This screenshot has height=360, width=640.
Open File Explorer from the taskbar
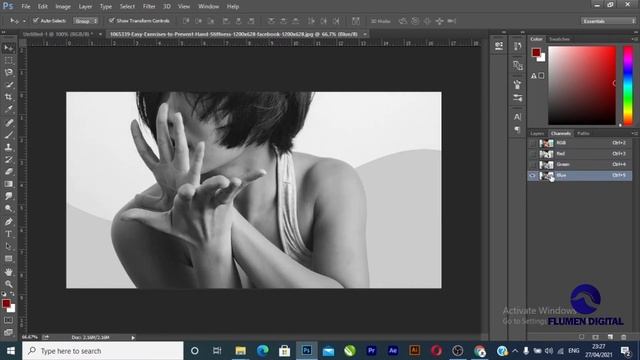click(x=240, y=351)
